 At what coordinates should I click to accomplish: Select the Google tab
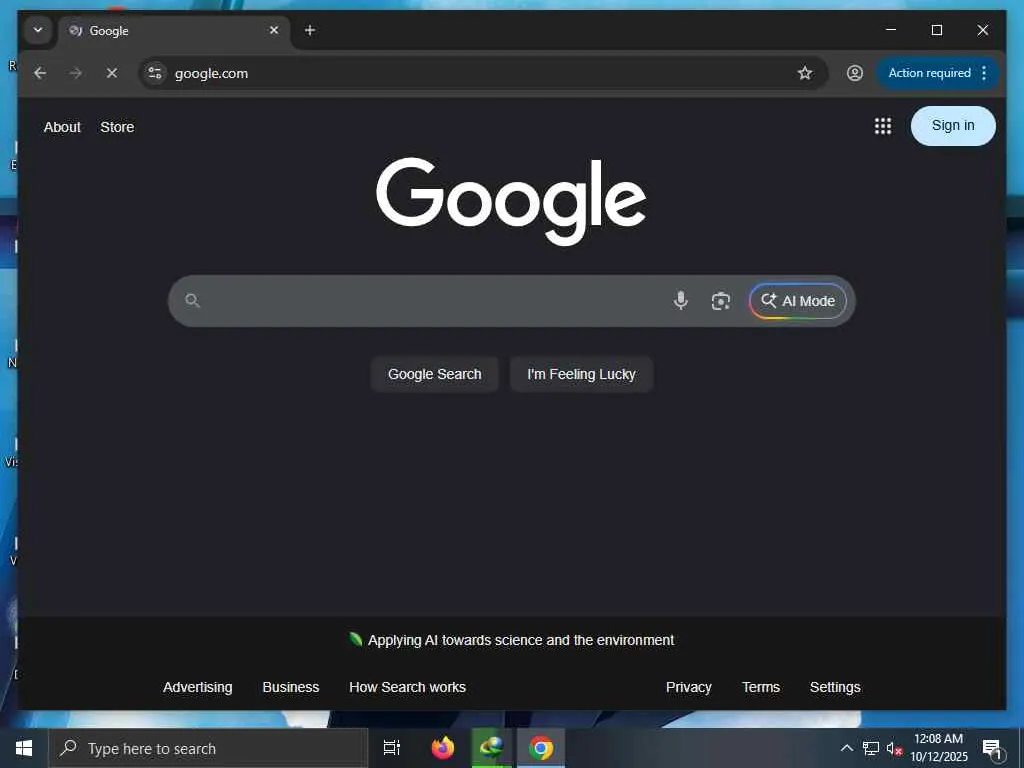pos(174,31)
